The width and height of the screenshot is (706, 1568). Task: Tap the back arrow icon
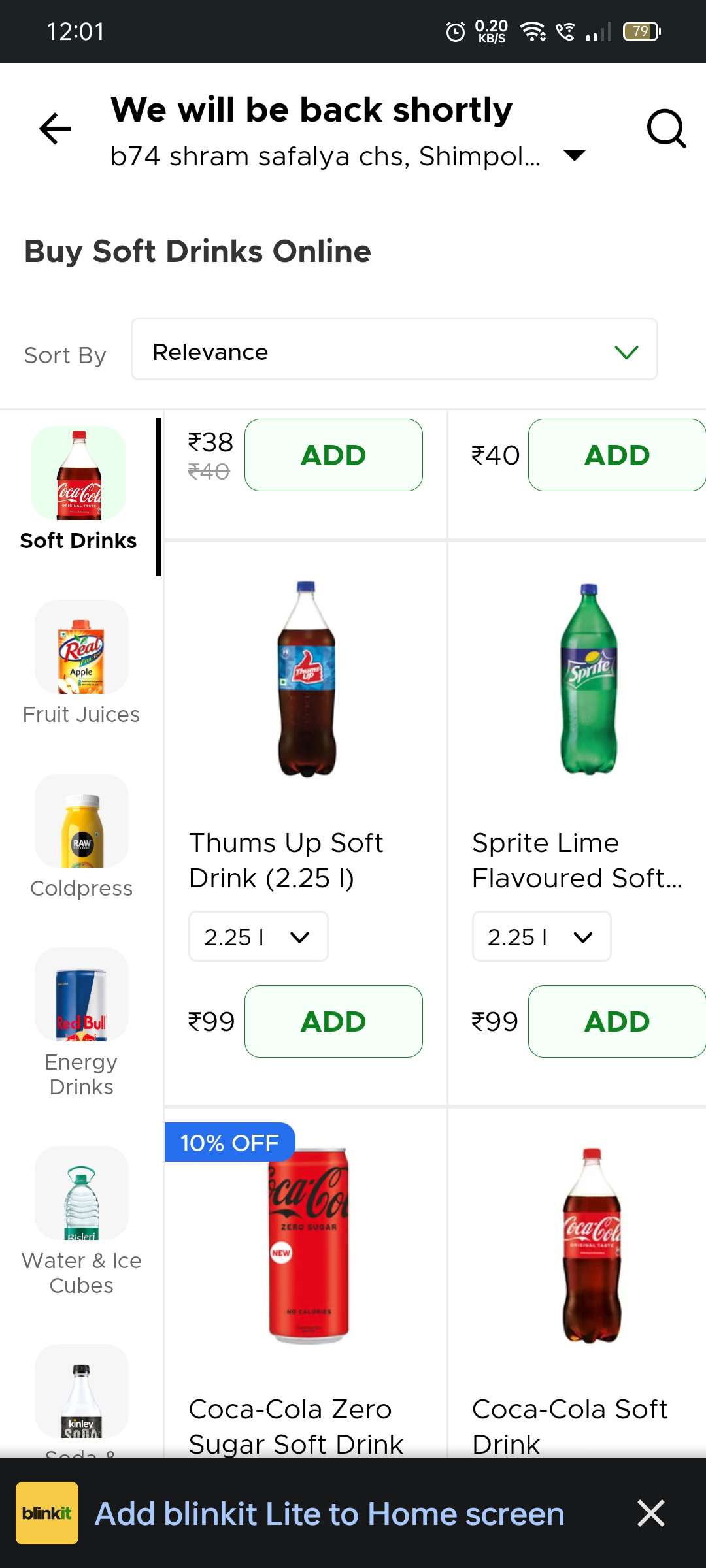pyautogui.click(x=56, y=128)
